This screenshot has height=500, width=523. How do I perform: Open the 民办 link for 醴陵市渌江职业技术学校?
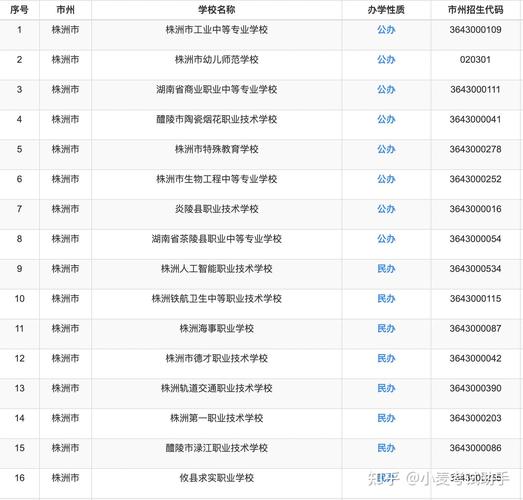(386, 448)
